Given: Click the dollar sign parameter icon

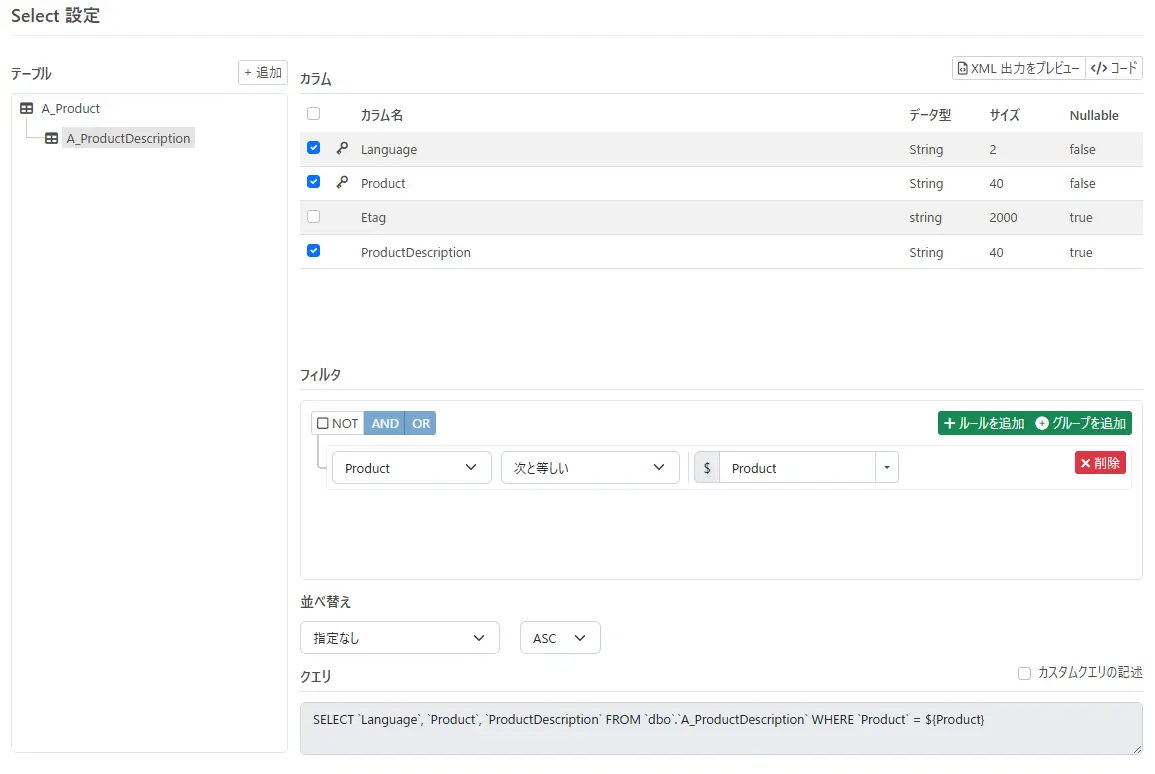Looking at the screenshot, I should pos(707,468).
